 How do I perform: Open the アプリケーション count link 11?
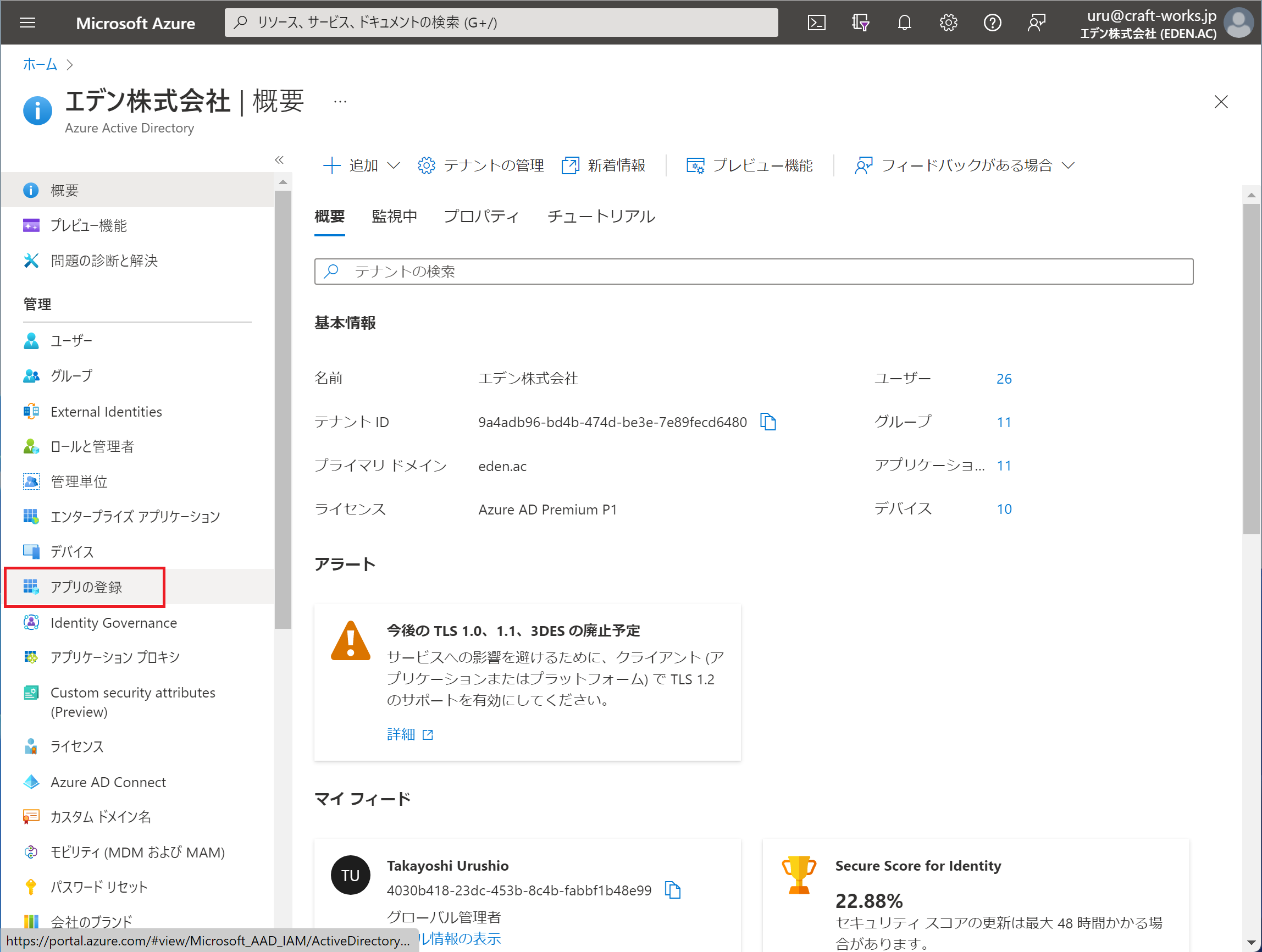tap(1004, 466)
